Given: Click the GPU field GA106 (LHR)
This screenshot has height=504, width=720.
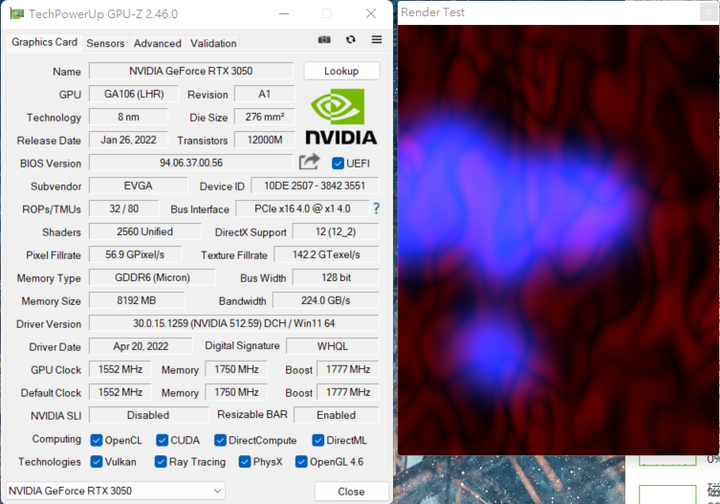Looking at the screenshot, I should tap(134, 94).
